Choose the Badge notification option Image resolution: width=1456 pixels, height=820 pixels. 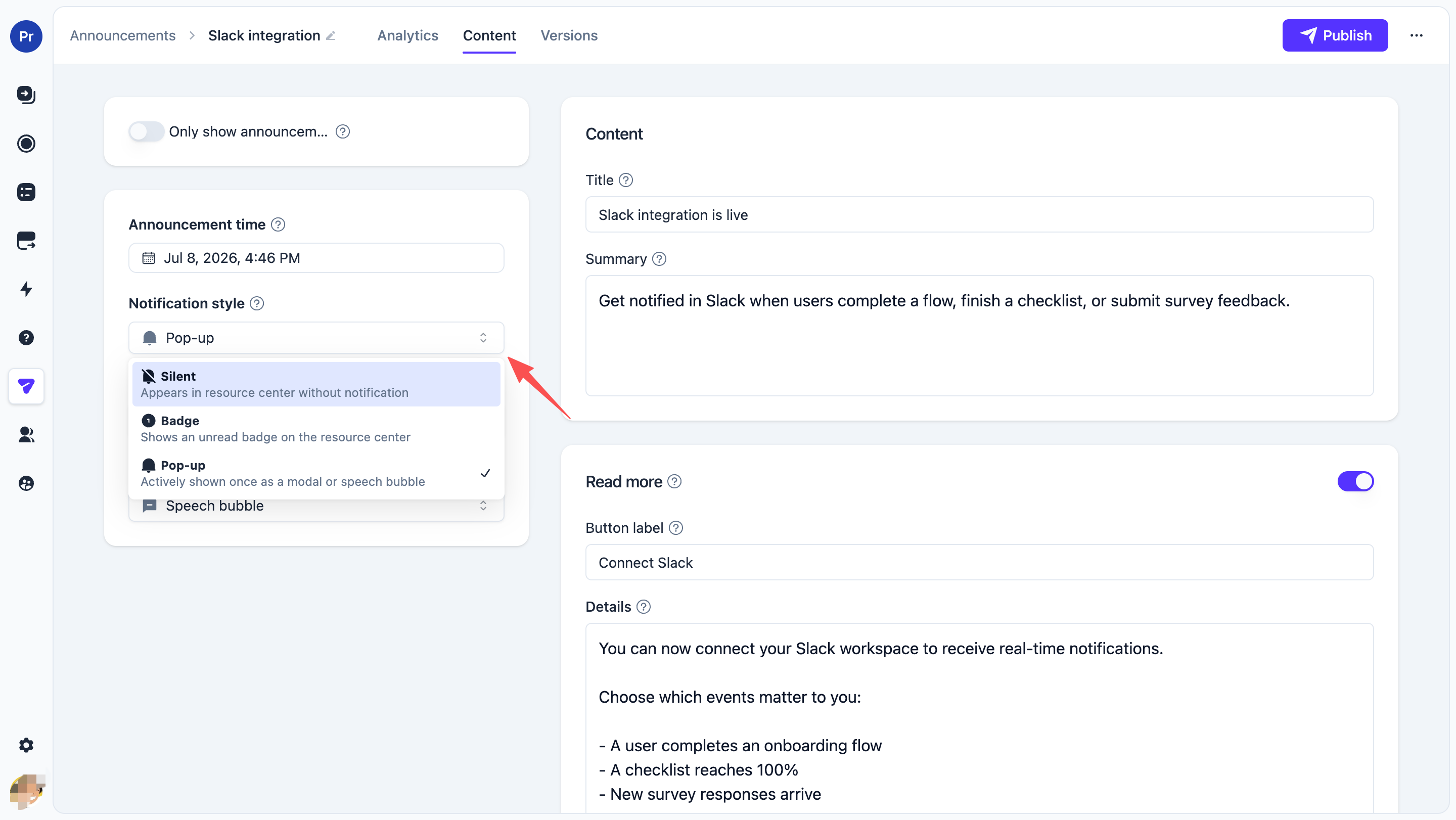316,429
